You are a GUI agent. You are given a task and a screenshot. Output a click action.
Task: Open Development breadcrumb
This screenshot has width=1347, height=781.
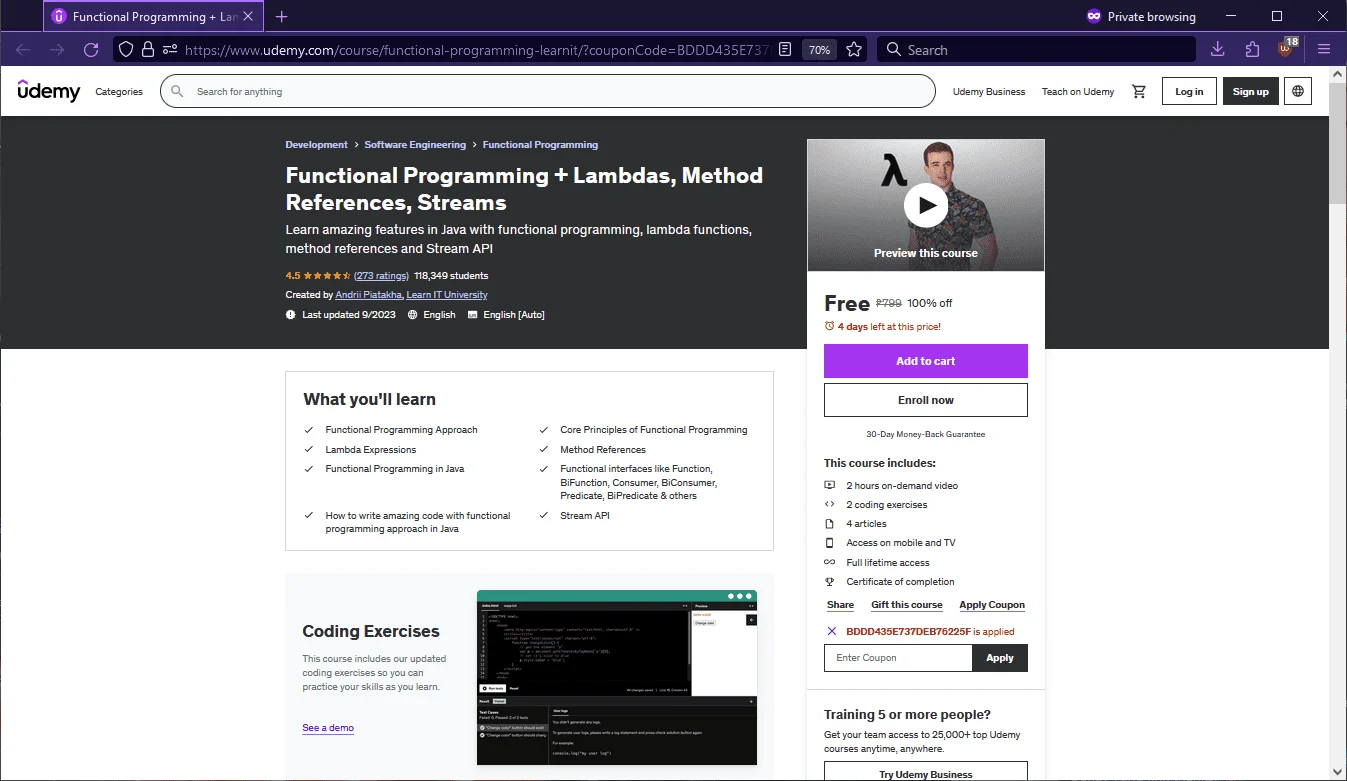tap(316, 145)
